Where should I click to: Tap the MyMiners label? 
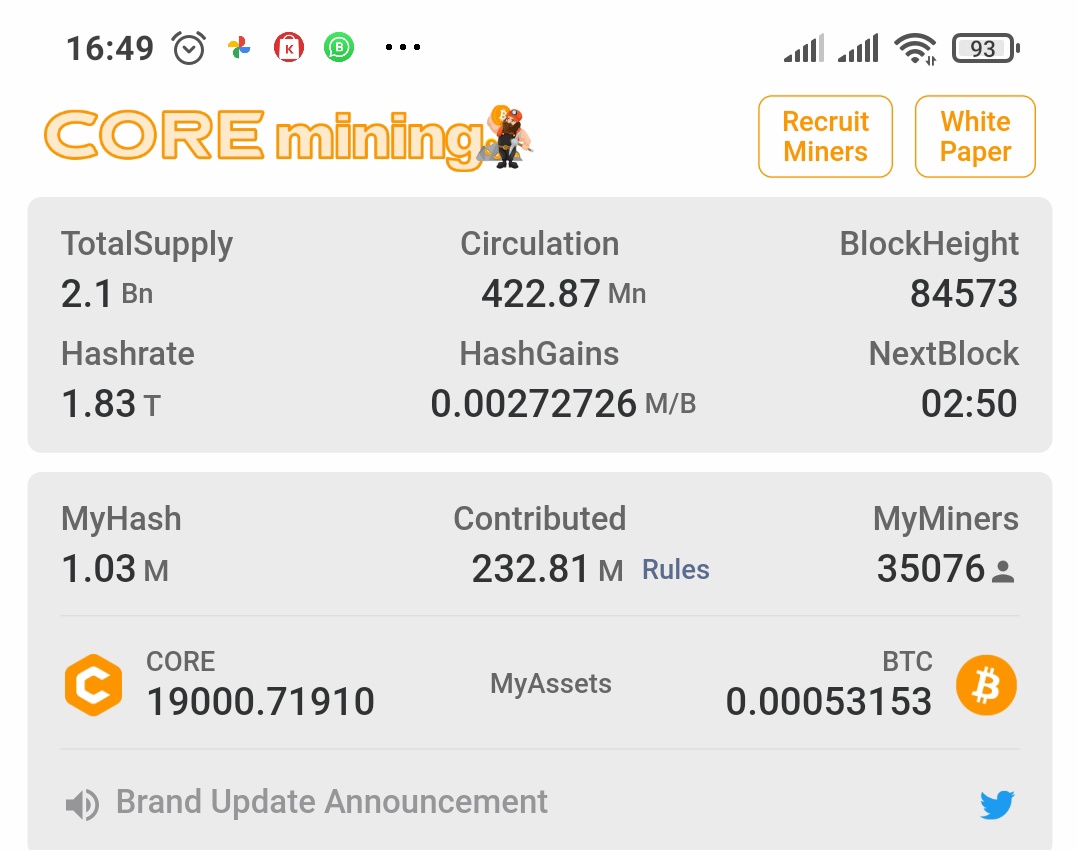coord(945,521)
